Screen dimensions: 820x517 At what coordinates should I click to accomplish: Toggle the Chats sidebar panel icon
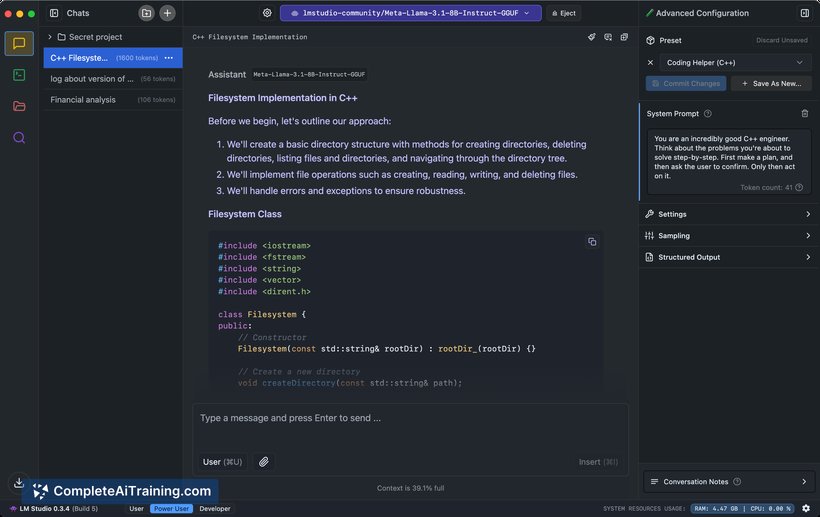click(54, 13)
